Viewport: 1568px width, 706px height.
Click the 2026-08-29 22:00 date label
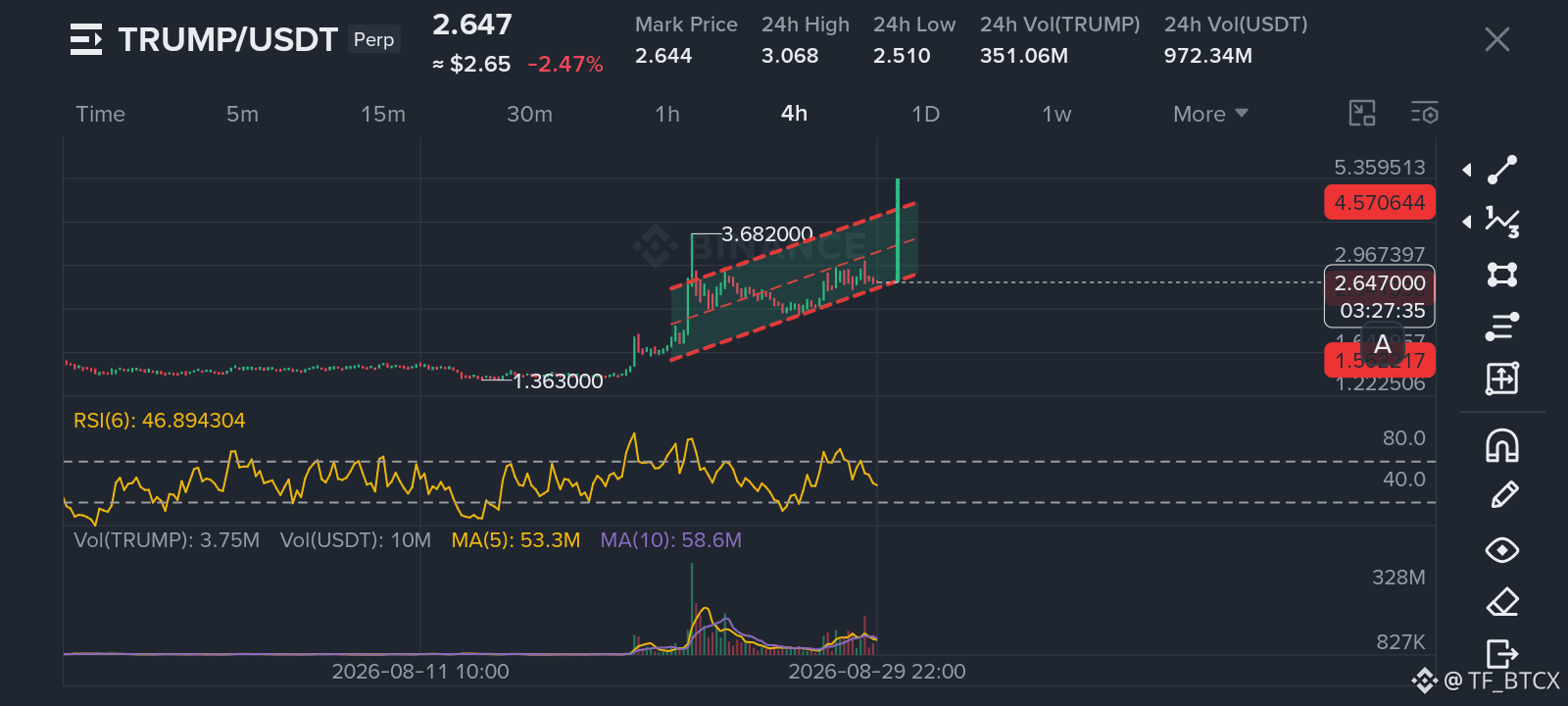pyautogui.click(x=877, y=672)
